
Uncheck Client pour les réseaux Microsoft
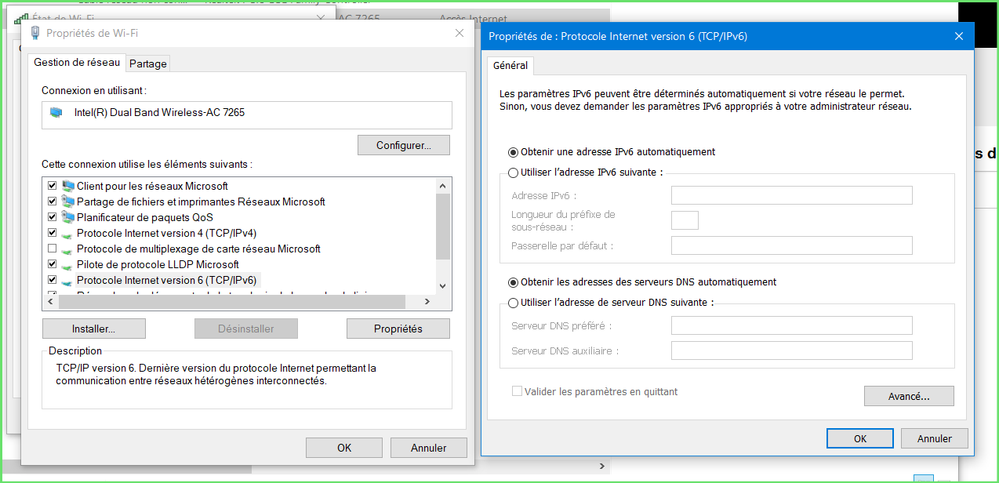(x=53, y=186)
